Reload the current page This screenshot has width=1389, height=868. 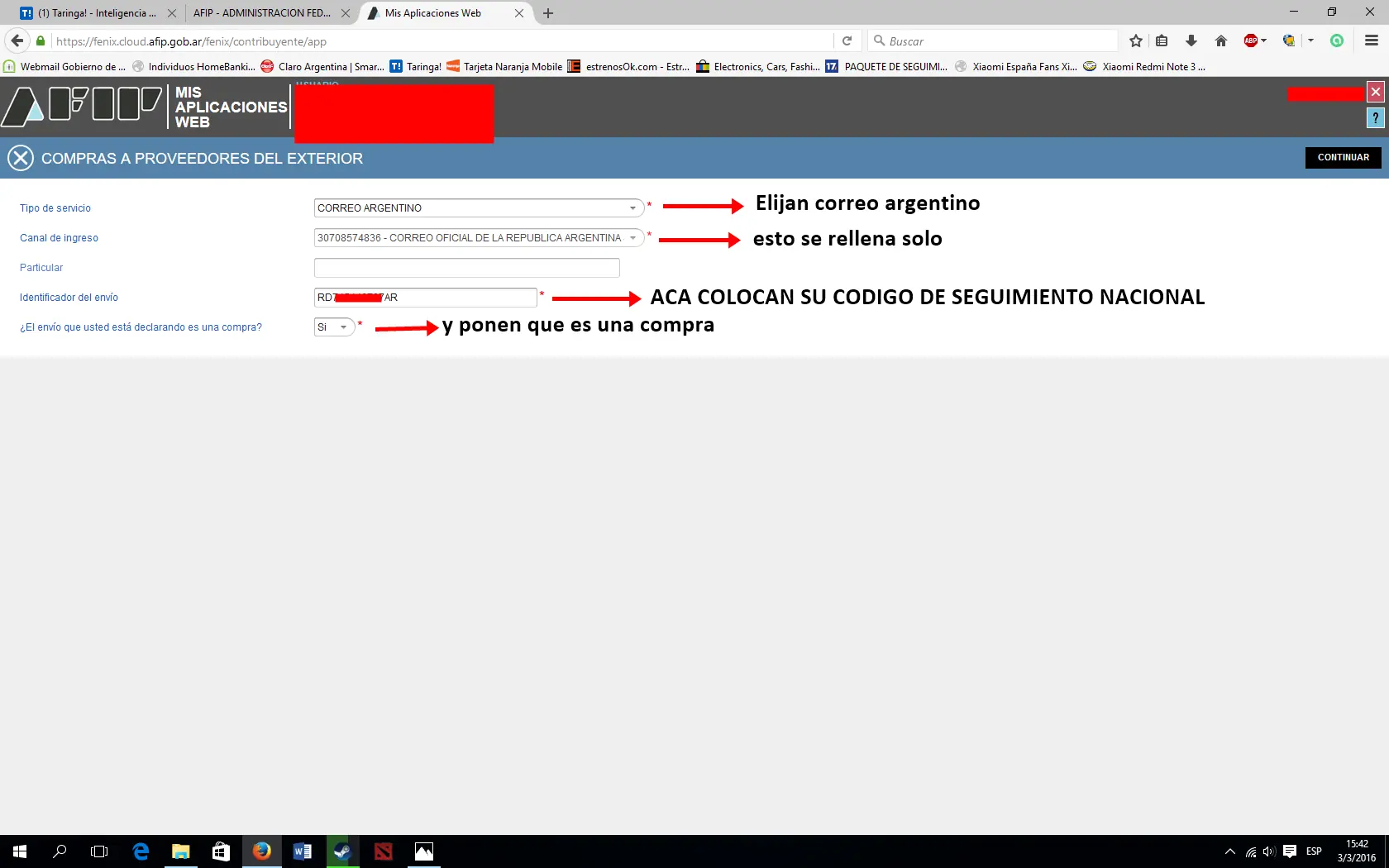point(847,41)
